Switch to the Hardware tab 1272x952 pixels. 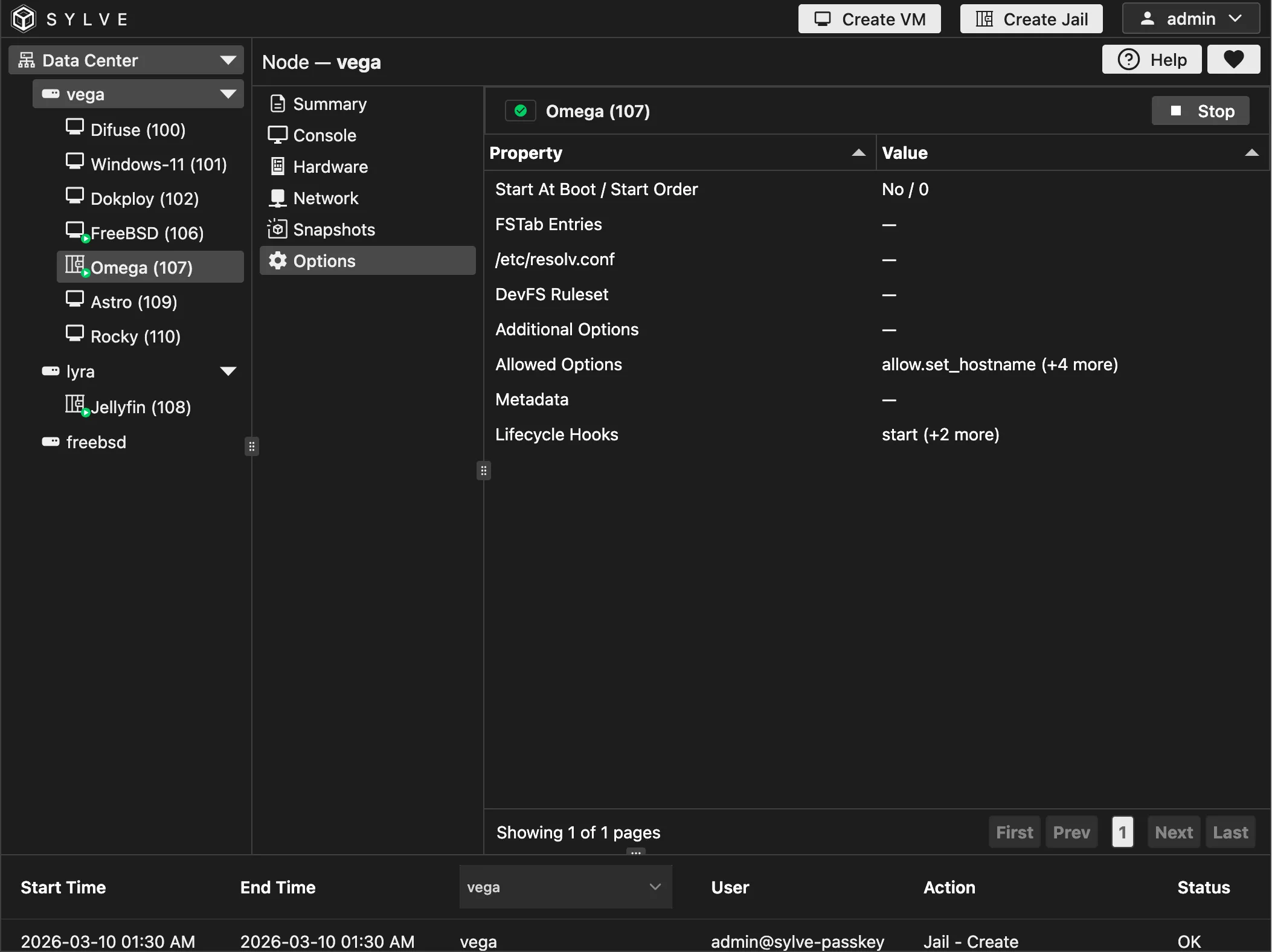330,167
